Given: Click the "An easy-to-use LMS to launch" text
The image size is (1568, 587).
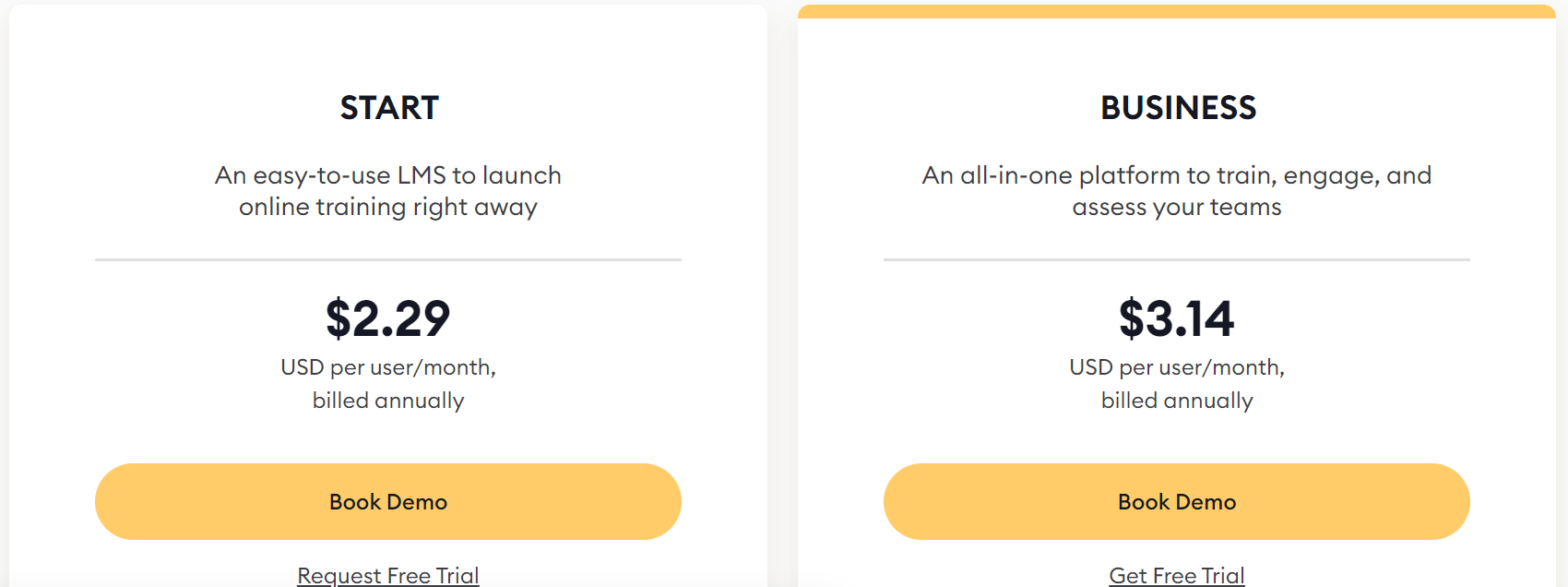Looking at the screenshot, I should [388, 175].
